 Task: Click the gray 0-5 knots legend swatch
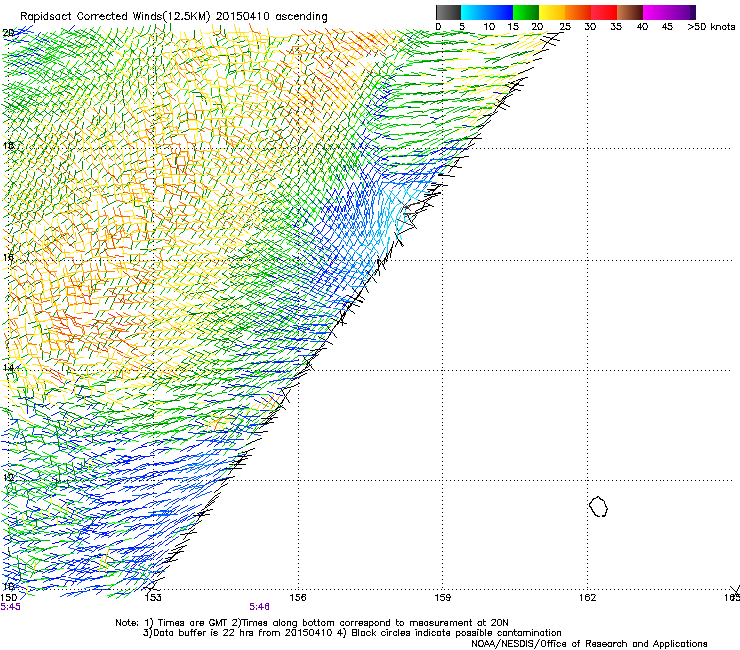pyautogui.click(x=448, y=12)
